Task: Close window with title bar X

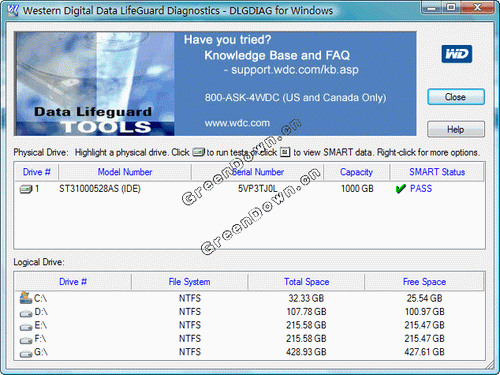Action: click(x=477, y=7)
